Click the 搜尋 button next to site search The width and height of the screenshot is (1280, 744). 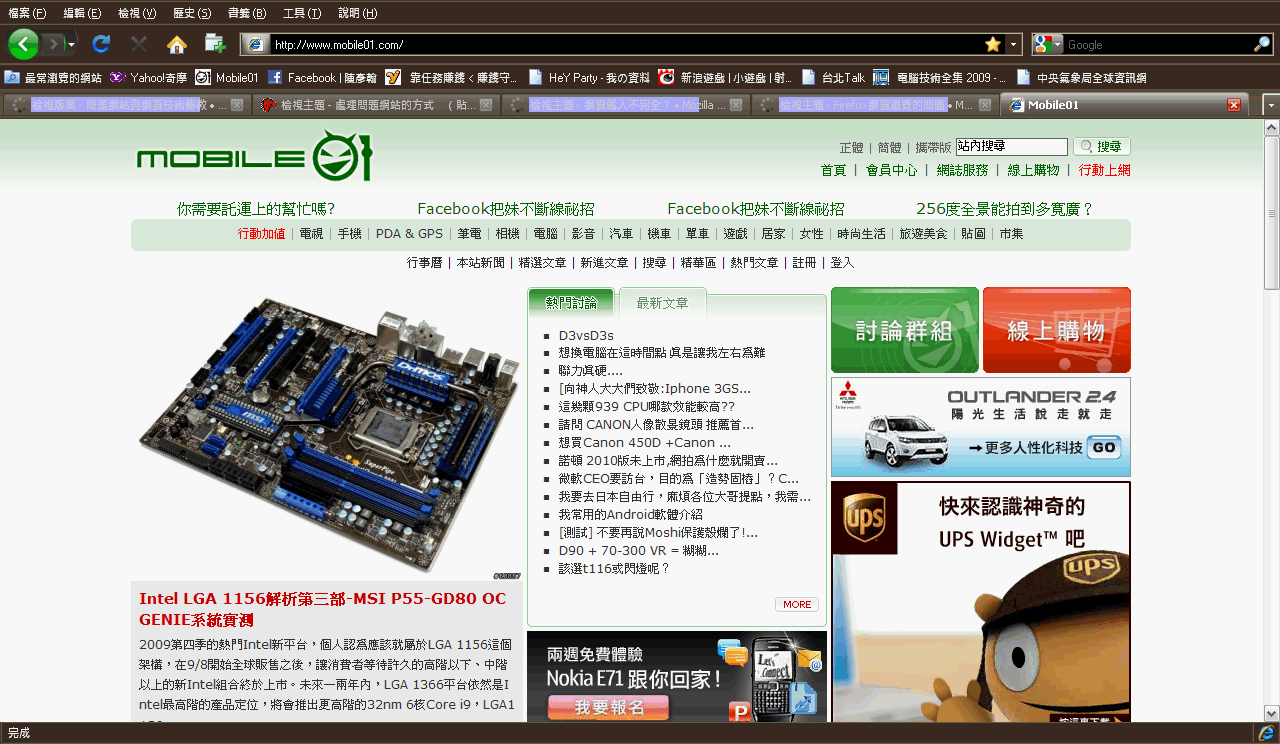click(x=1102, y=147)
